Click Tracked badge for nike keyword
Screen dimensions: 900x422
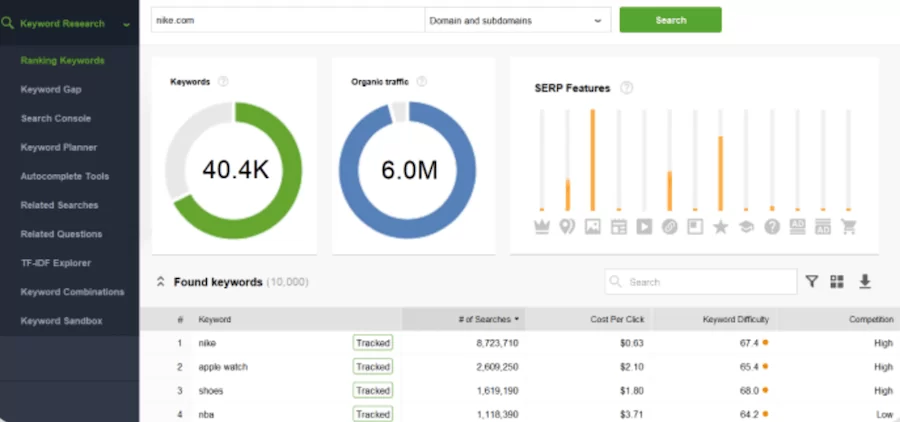click(373, 343)
